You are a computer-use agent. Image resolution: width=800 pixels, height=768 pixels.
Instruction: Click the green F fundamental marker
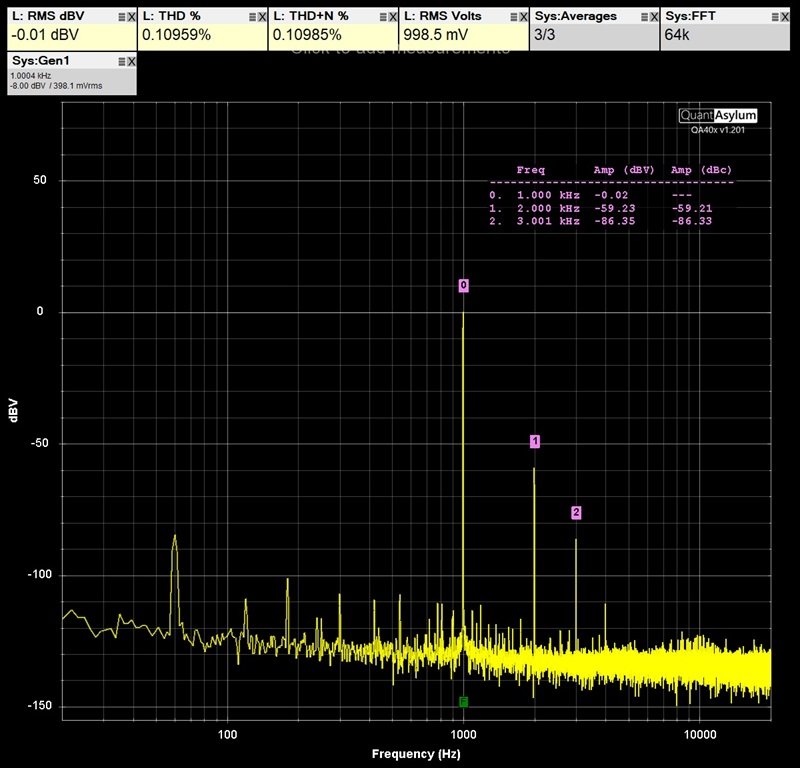click(463, 702)
